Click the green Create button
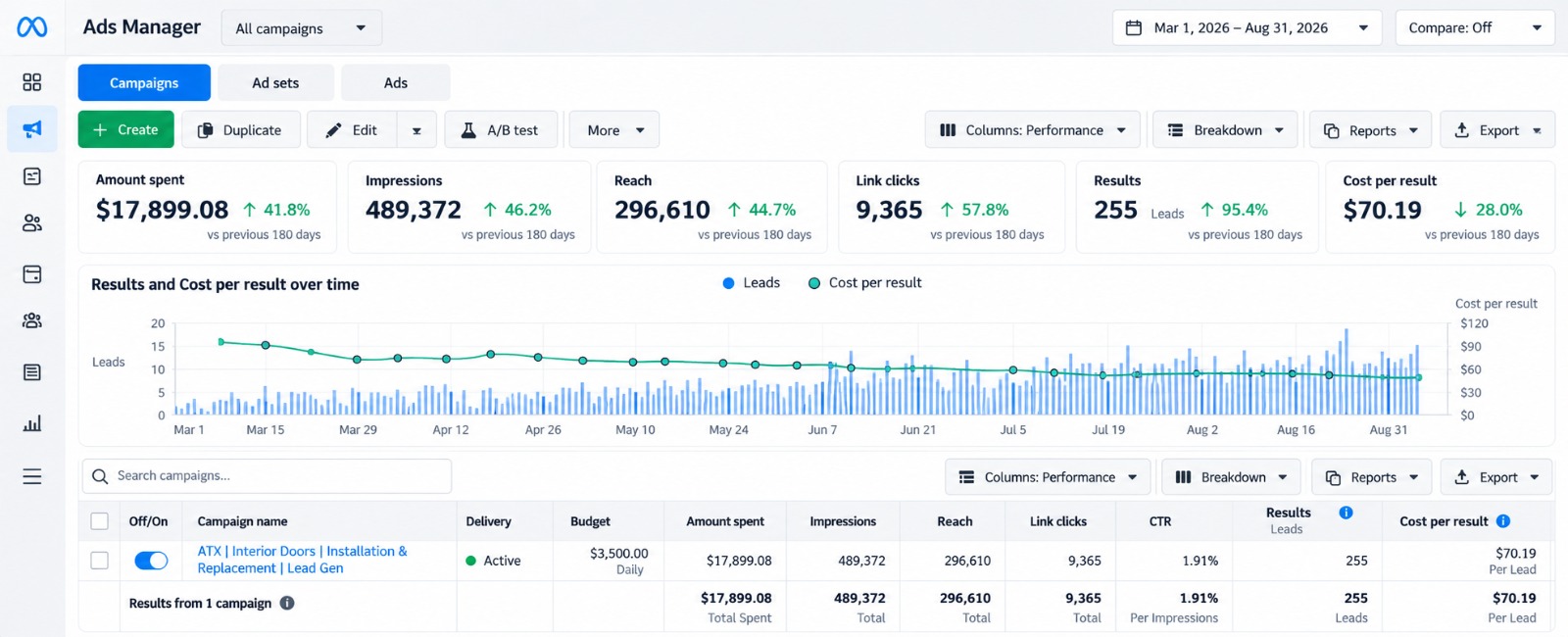The image size is (1568, 637). click(x=125, y=129)
